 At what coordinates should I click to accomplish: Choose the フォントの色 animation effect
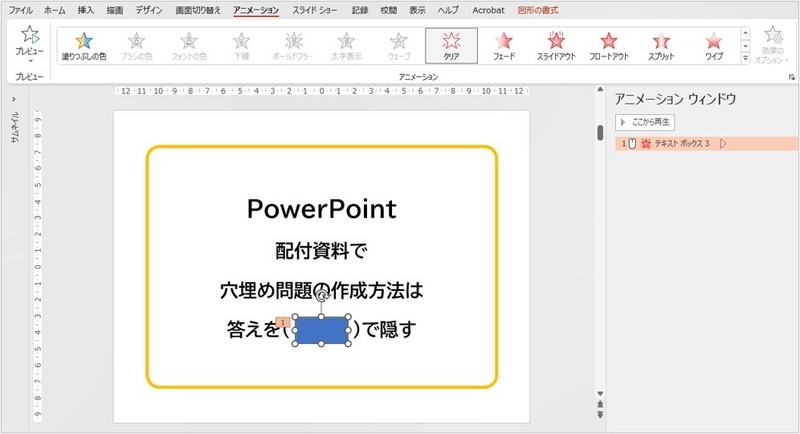189,46
